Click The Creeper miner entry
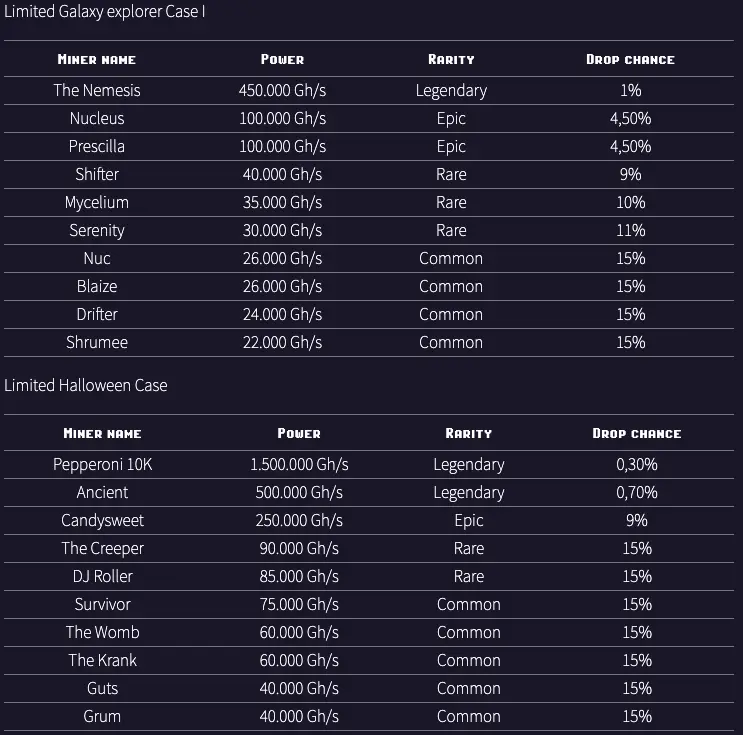This screenshot has width=743, height=735. 102,548
